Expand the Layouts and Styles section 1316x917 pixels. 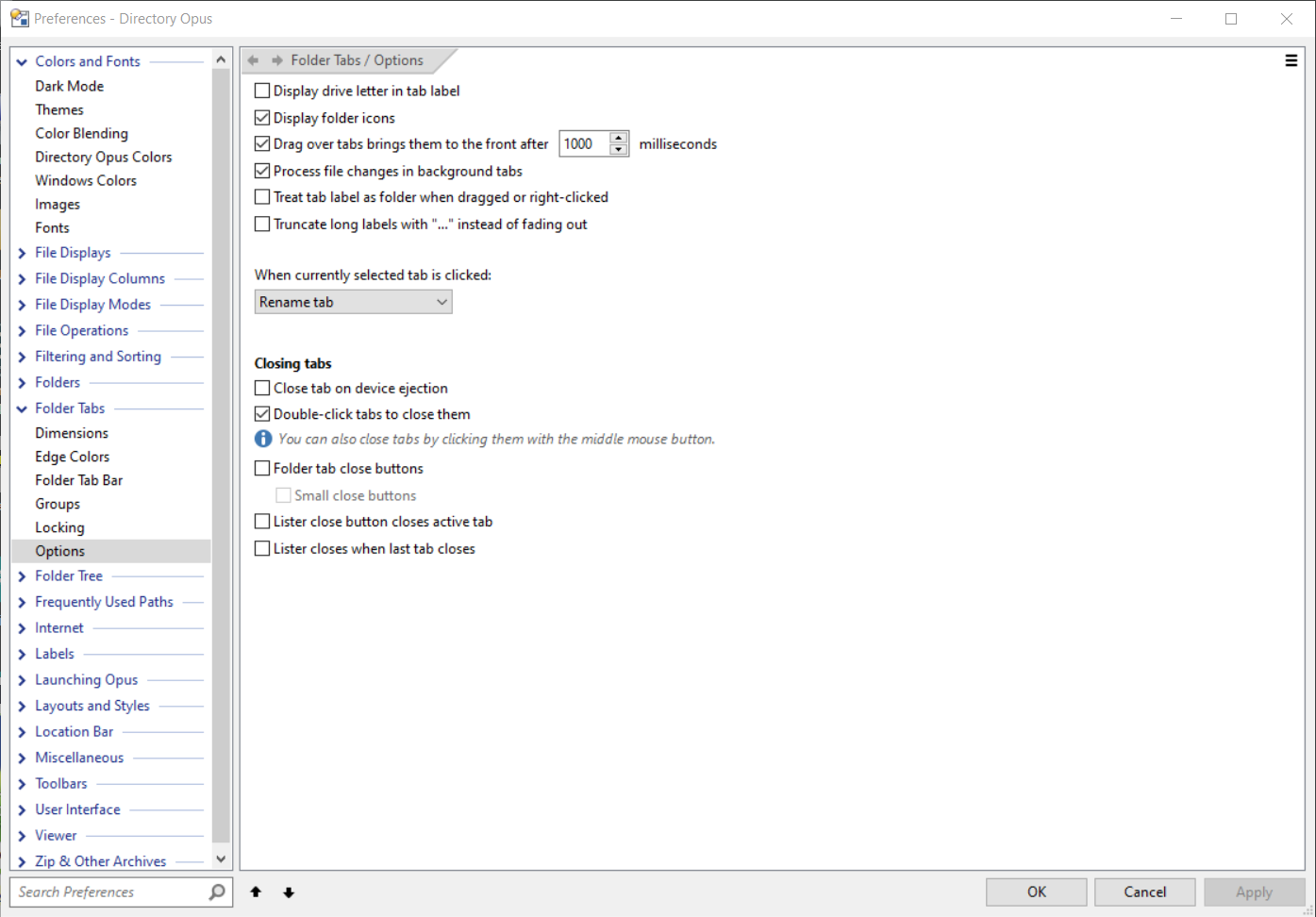(22, 706)
